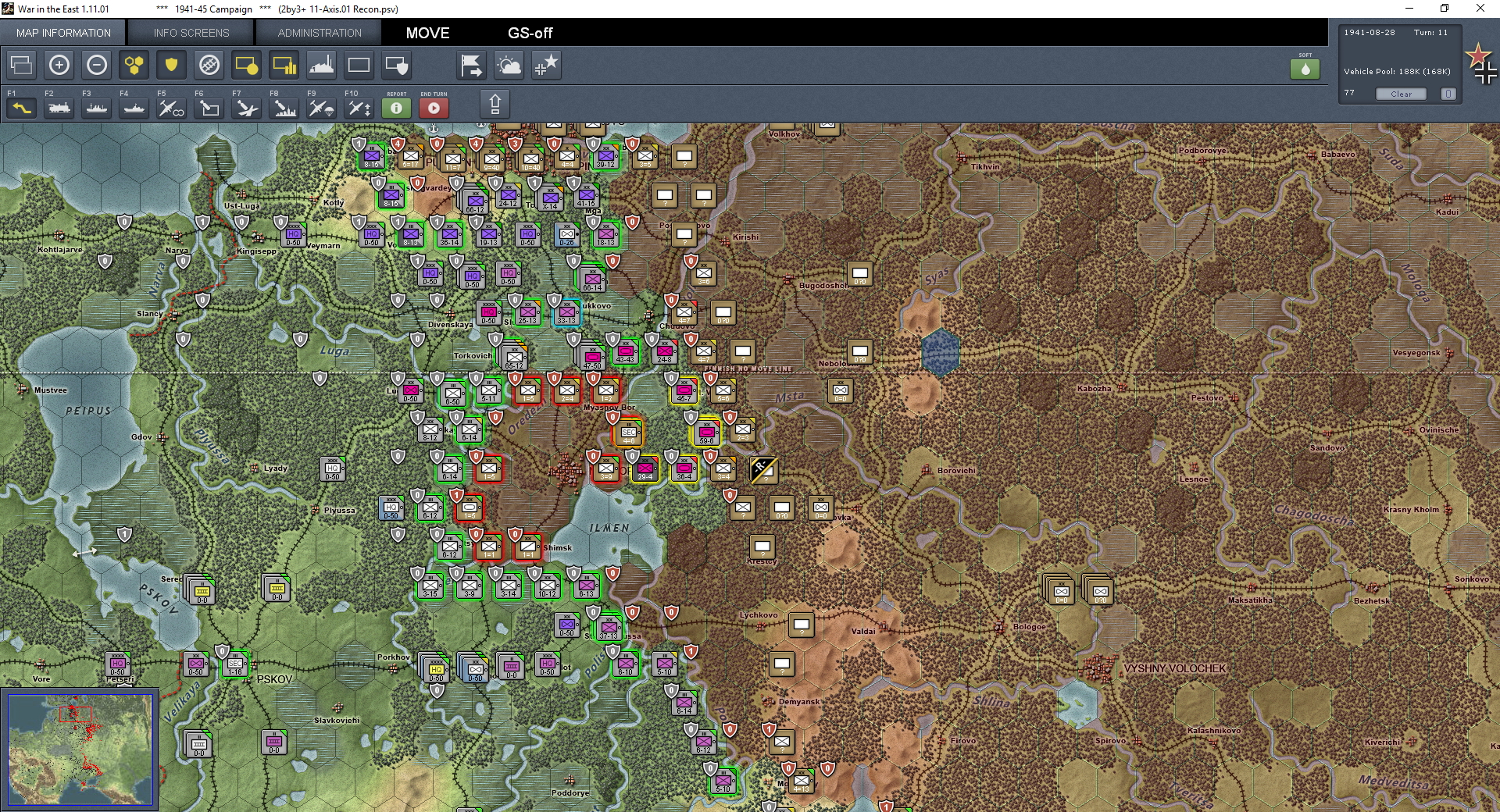Image resolution: width=1500 pixels, height=812 pixels.
Task: Click the Soviet star and German cross emblem
Action: tap(1481, 64)
